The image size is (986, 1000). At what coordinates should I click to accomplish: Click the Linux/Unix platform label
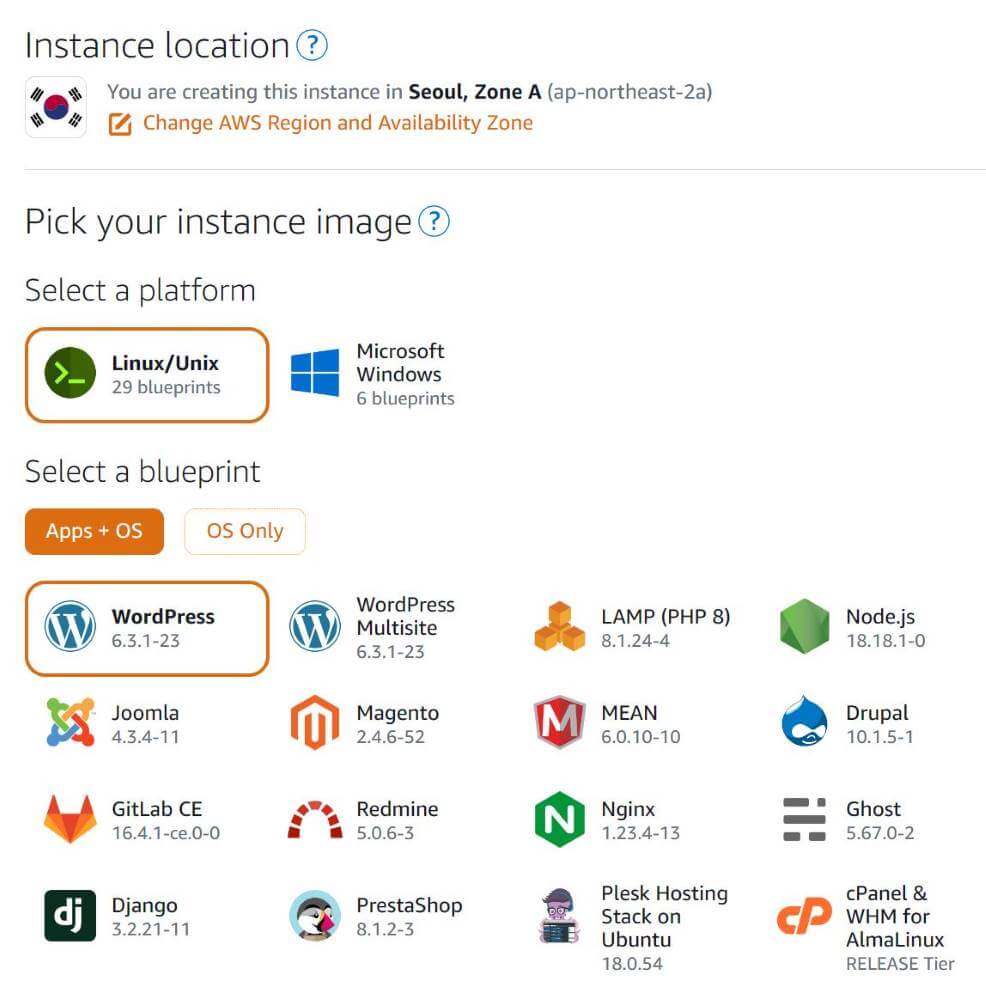165,363
